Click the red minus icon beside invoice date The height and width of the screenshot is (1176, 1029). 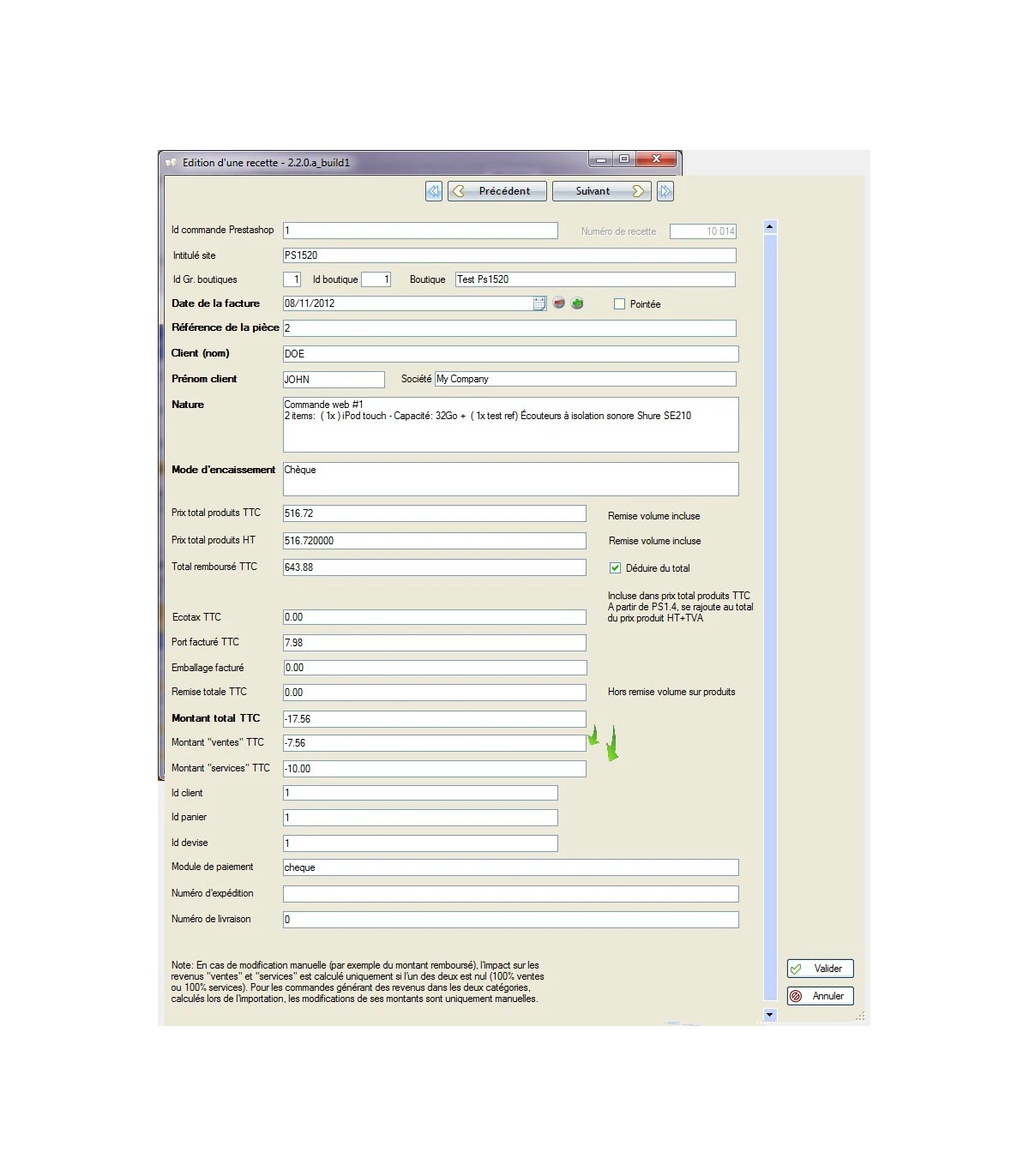point(559,303)
